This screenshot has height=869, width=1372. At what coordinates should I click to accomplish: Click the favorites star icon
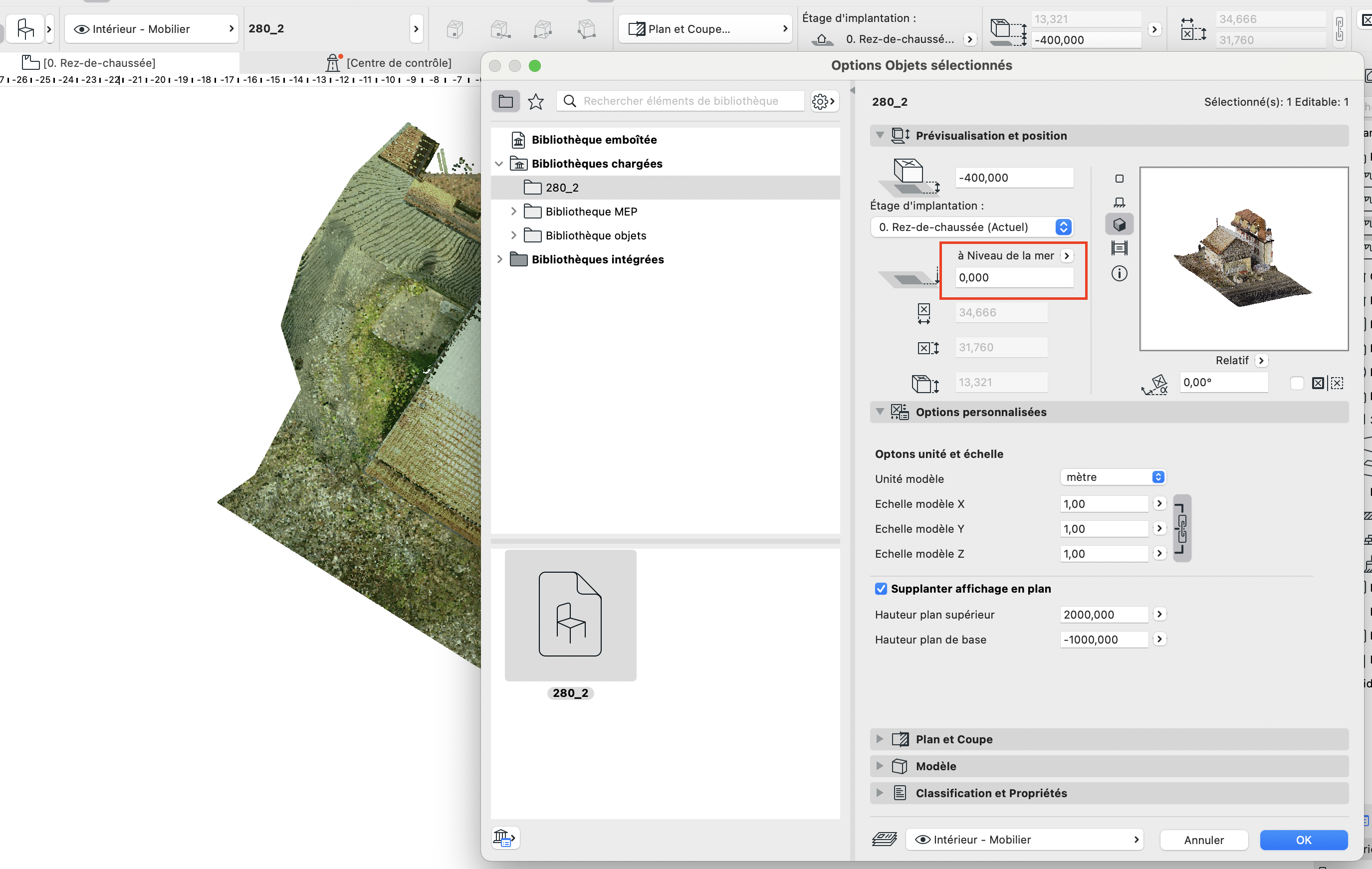click(x=536, y=101)
